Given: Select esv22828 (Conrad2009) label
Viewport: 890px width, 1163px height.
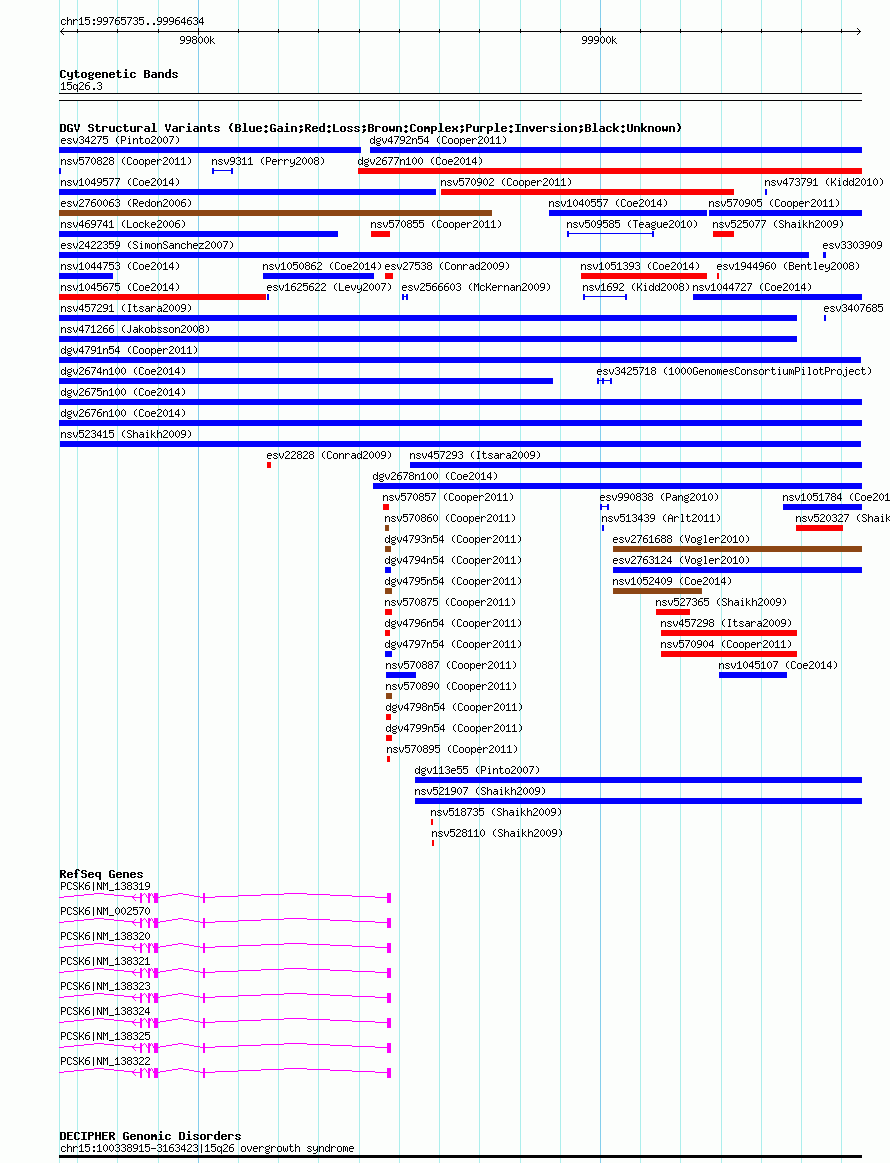Looking at the screenshot, I should [x=329, y=455].
